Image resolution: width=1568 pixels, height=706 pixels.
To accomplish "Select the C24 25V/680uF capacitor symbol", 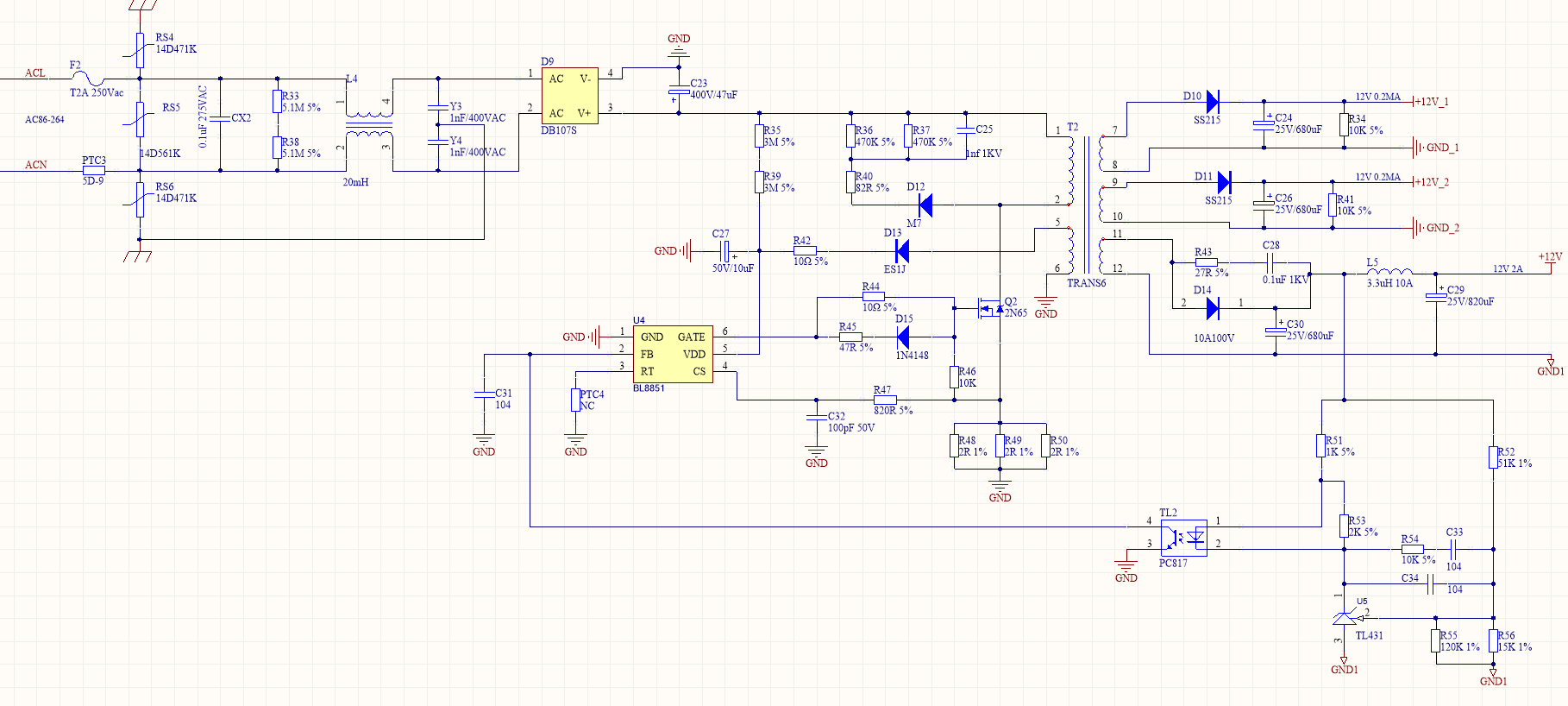I will (1264, 124).
